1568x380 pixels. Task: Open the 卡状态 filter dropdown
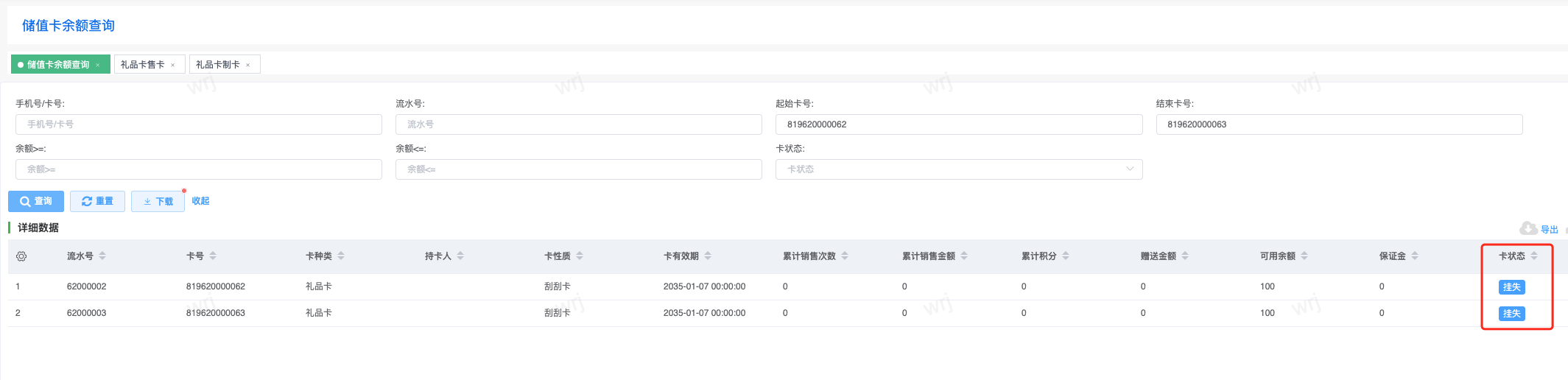click(958, 169)
